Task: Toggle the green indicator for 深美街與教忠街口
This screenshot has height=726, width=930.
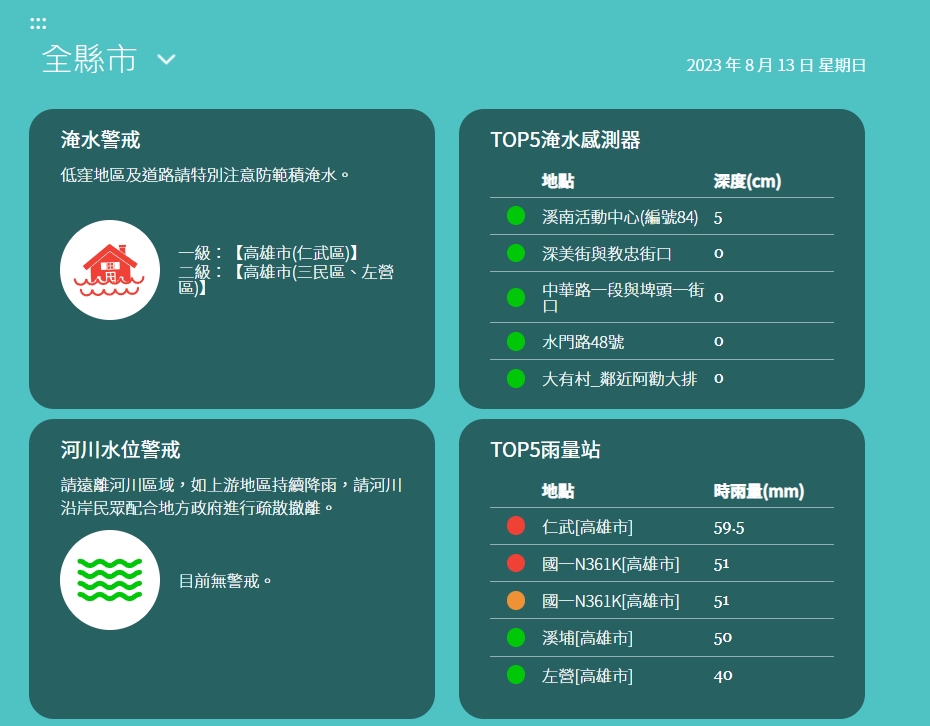Action: click(516, 253)
